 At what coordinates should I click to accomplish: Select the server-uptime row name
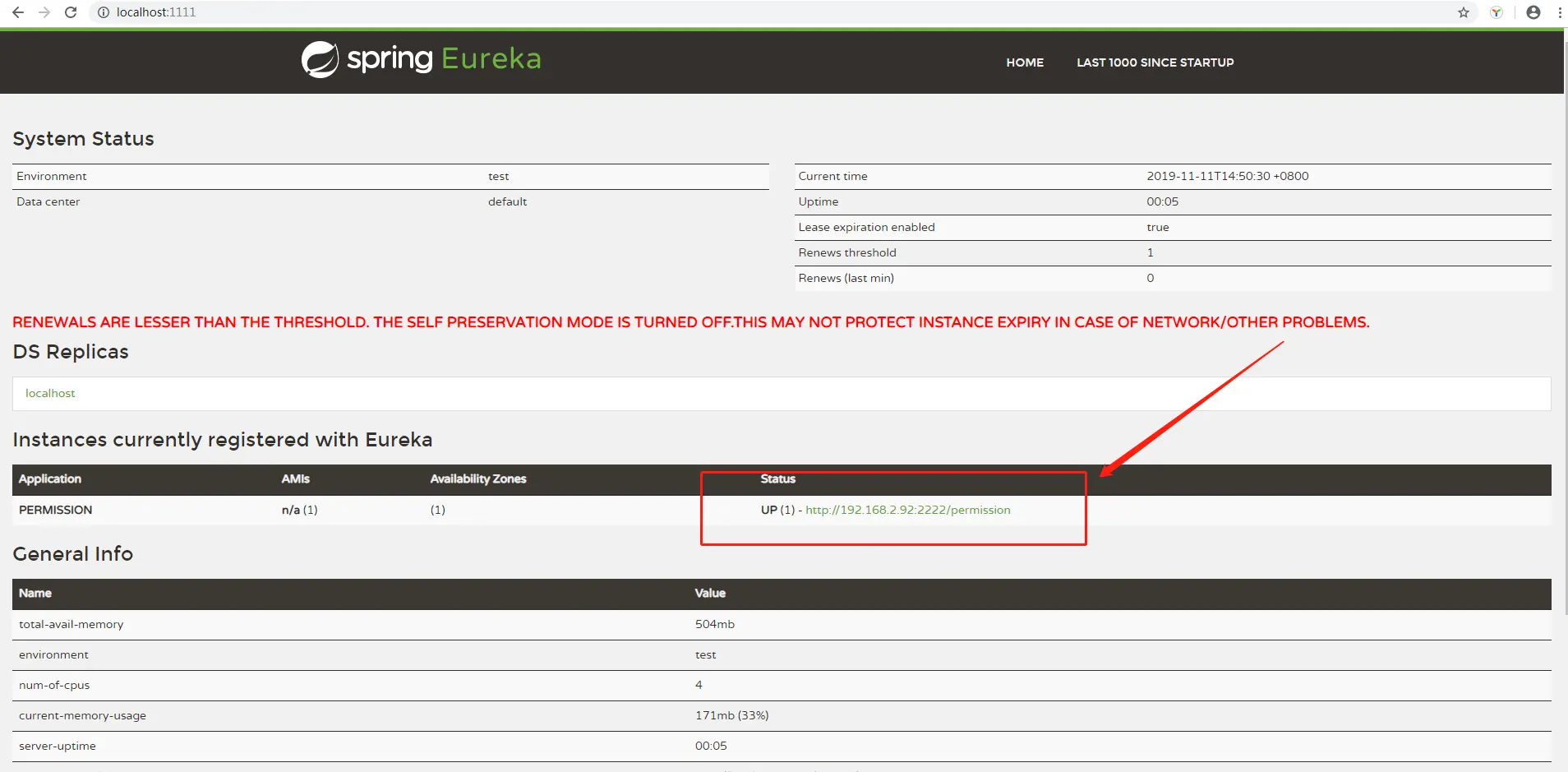coord(58,746)
